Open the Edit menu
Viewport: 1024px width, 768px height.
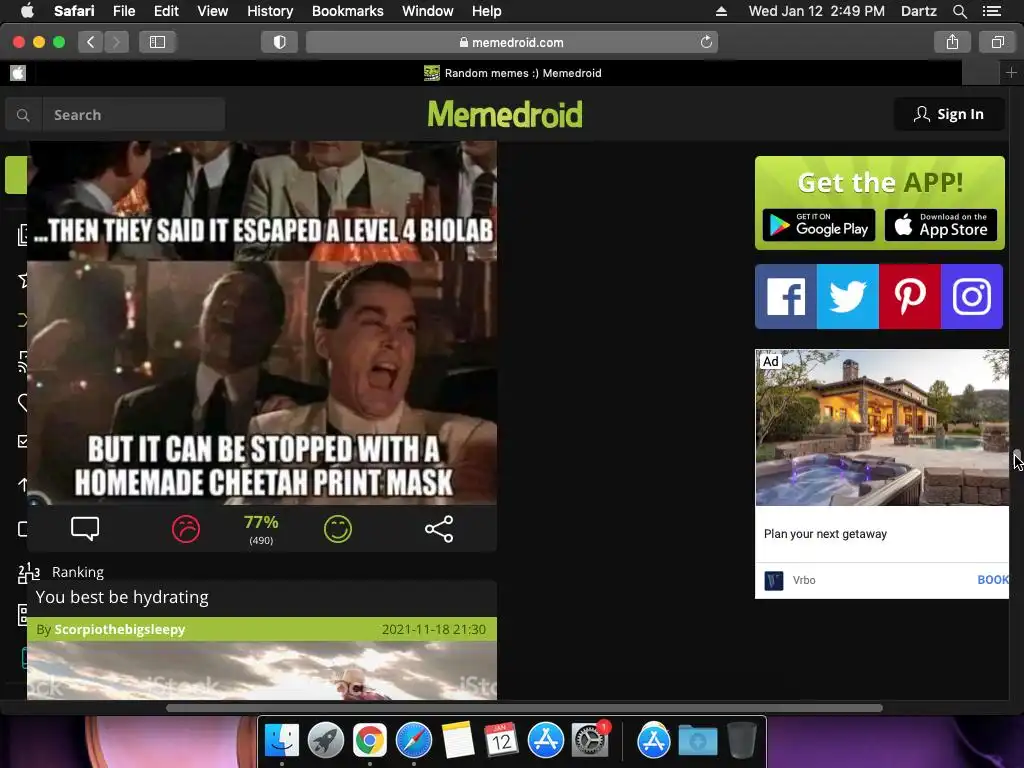(166, 11)
